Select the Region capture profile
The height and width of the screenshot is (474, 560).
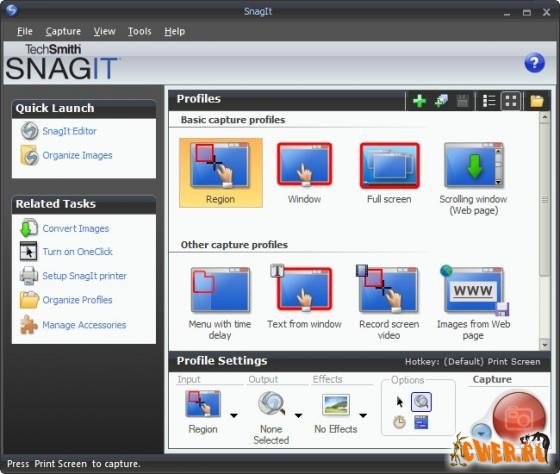221,173
